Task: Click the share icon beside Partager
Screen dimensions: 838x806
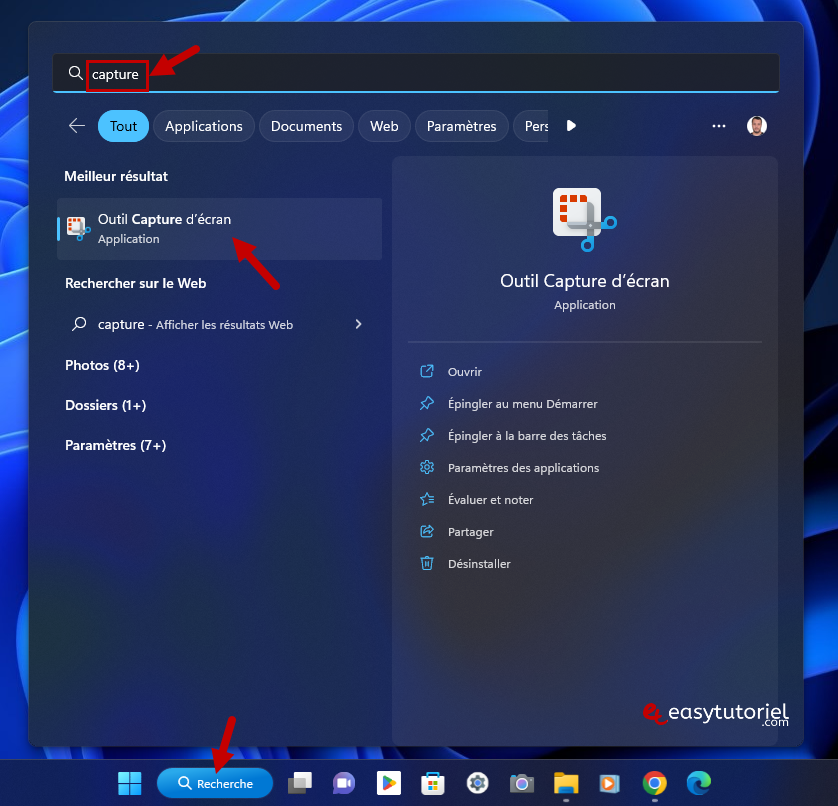Action: point(426,531)
